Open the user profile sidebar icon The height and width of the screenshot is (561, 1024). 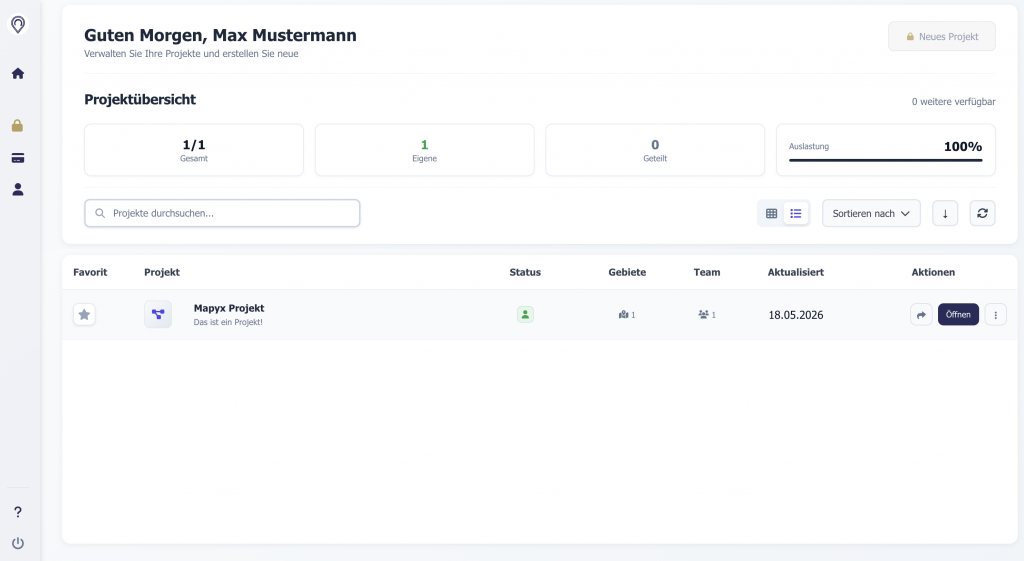[x=18, y=189]
